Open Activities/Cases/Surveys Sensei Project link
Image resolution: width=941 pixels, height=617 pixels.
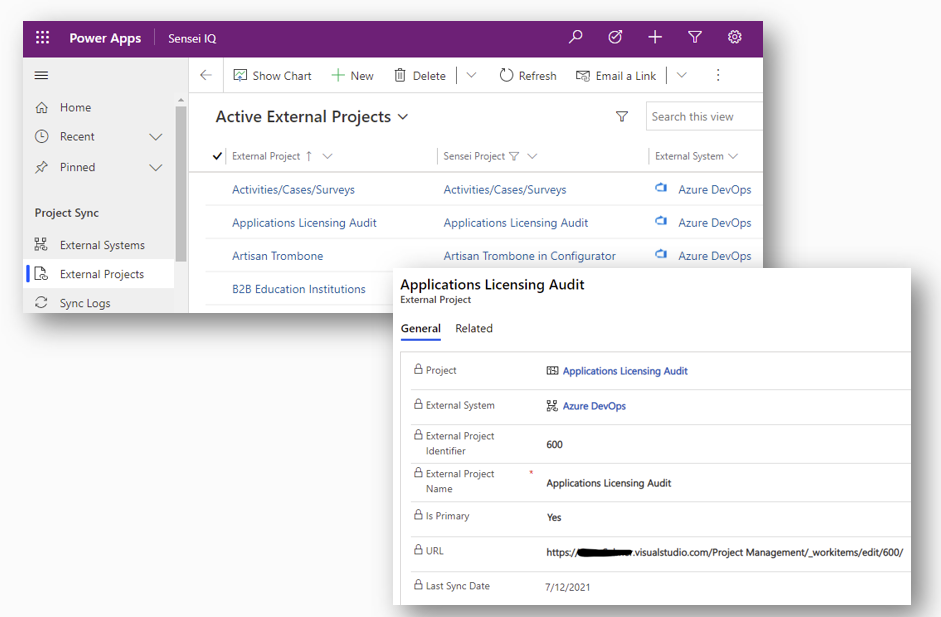[505, 190]
